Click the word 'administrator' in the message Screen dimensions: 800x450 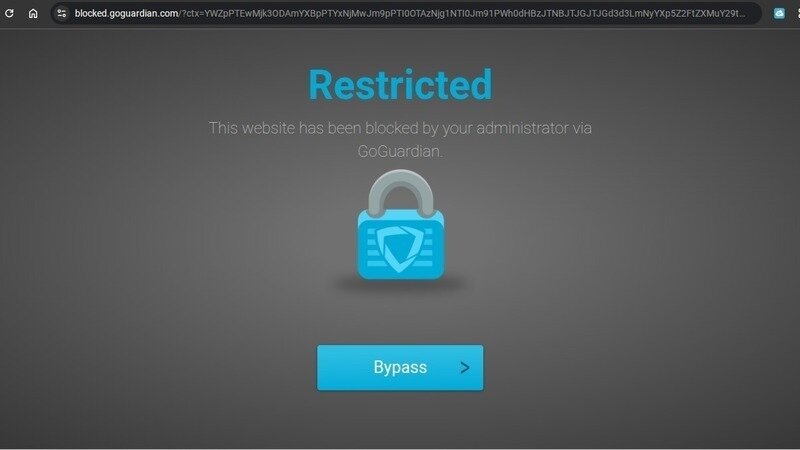tap(522, 128)
